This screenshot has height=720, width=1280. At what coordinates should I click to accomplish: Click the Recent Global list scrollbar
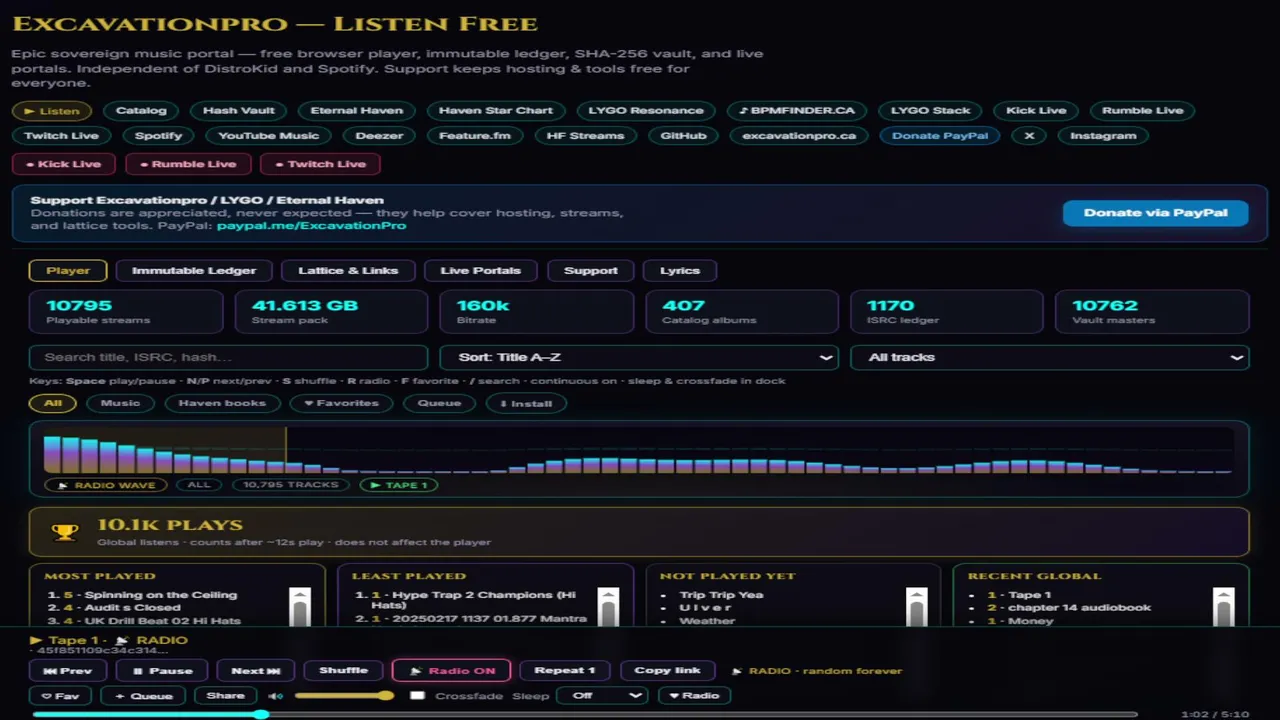1223,607
